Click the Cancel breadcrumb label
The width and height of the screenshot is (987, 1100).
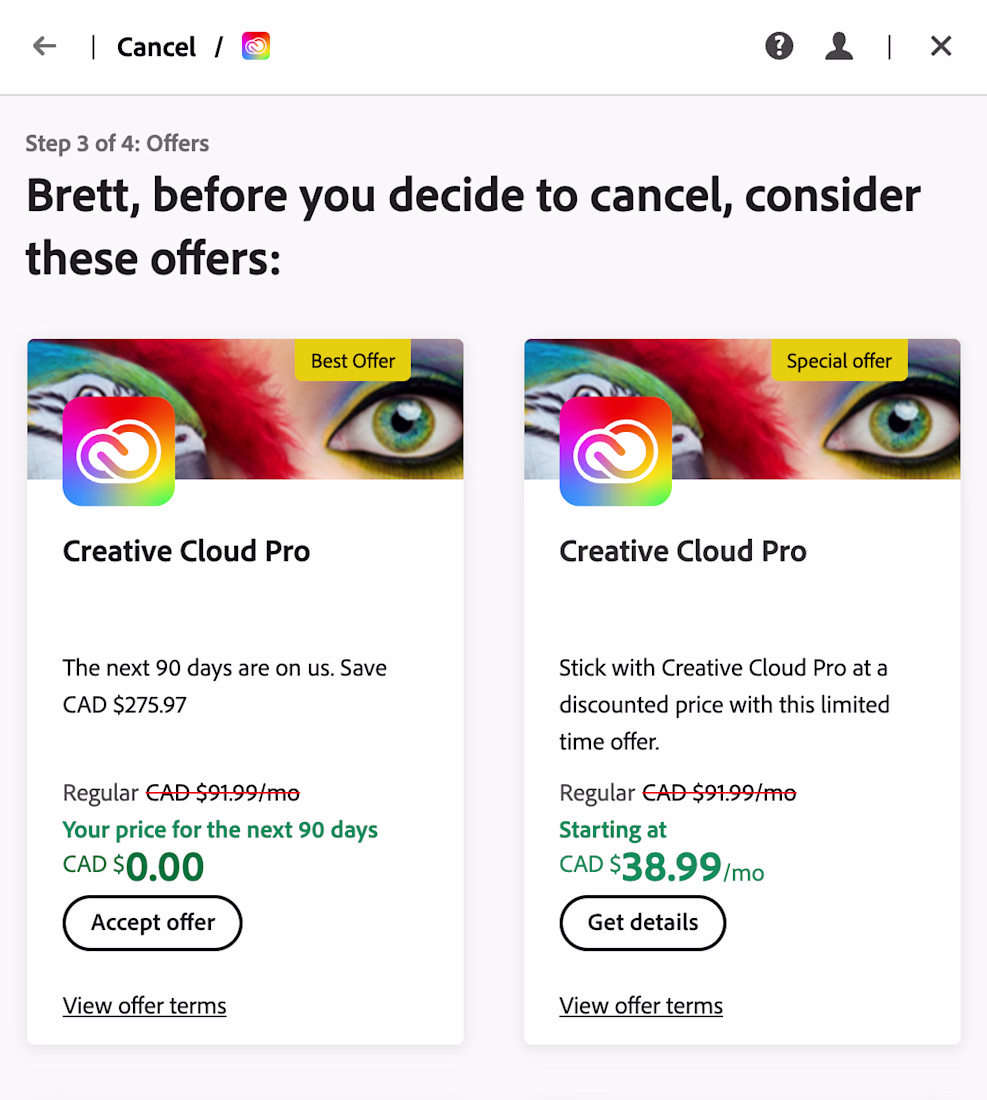[x=157, y=47]
